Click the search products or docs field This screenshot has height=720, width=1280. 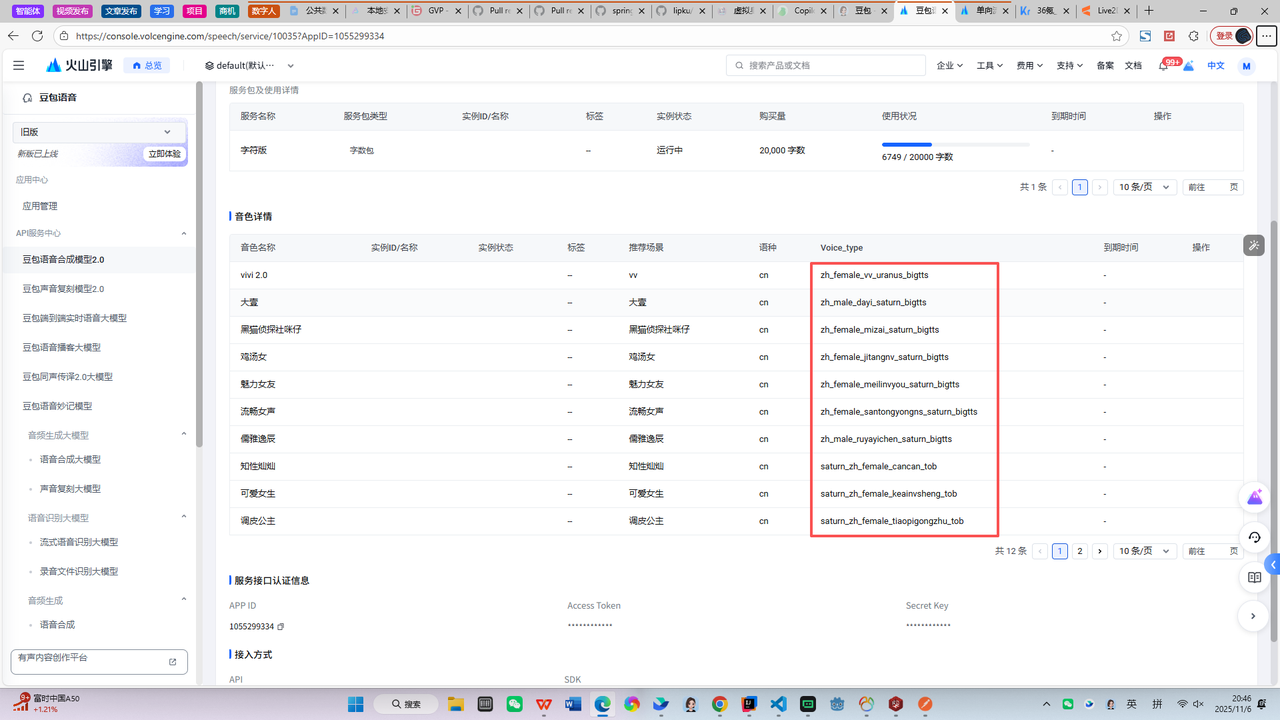pos(826,65)
